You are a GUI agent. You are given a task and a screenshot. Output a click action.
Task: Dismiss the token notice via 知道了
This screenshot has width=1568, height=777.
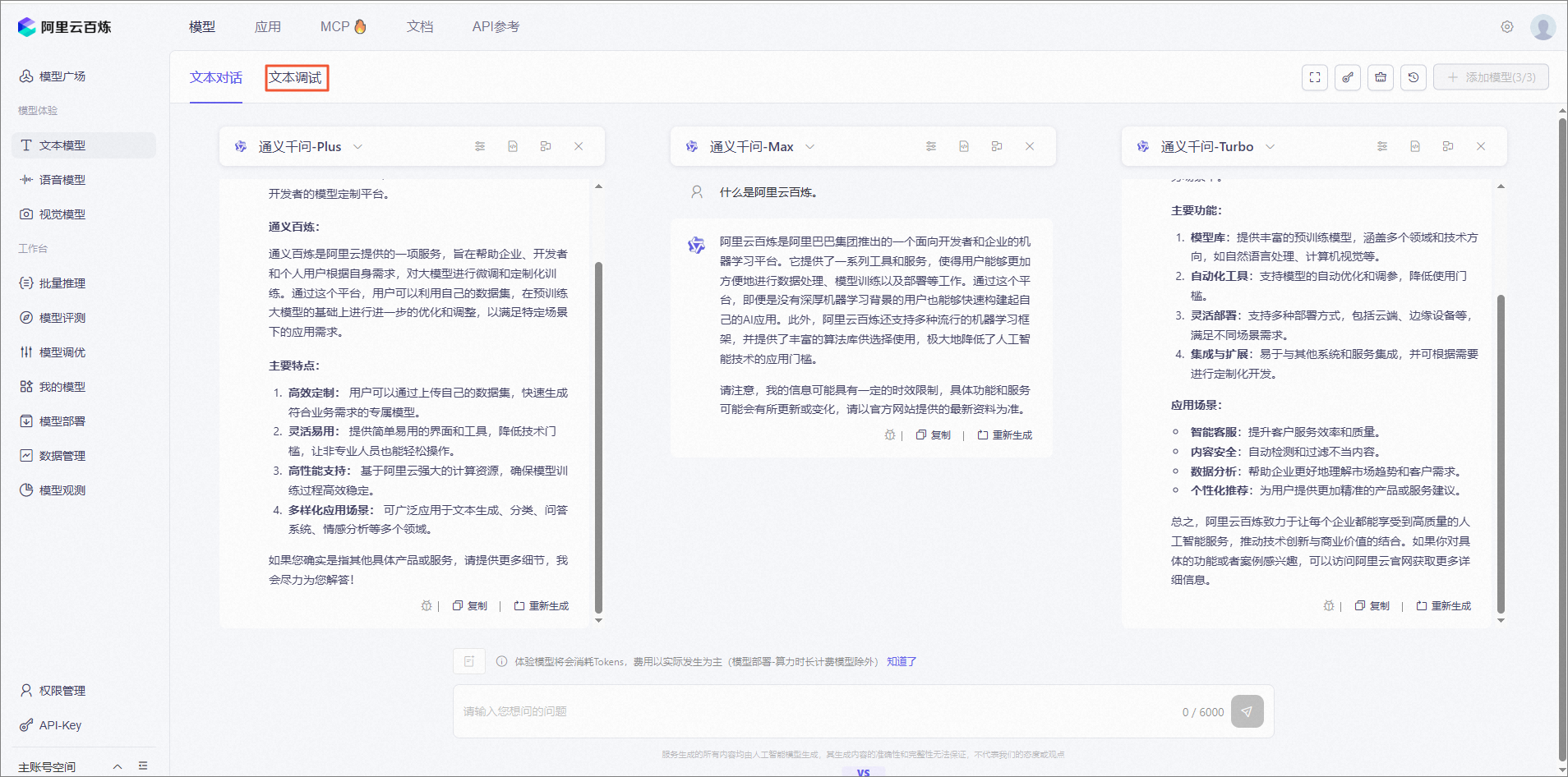(x=902, y=662)
